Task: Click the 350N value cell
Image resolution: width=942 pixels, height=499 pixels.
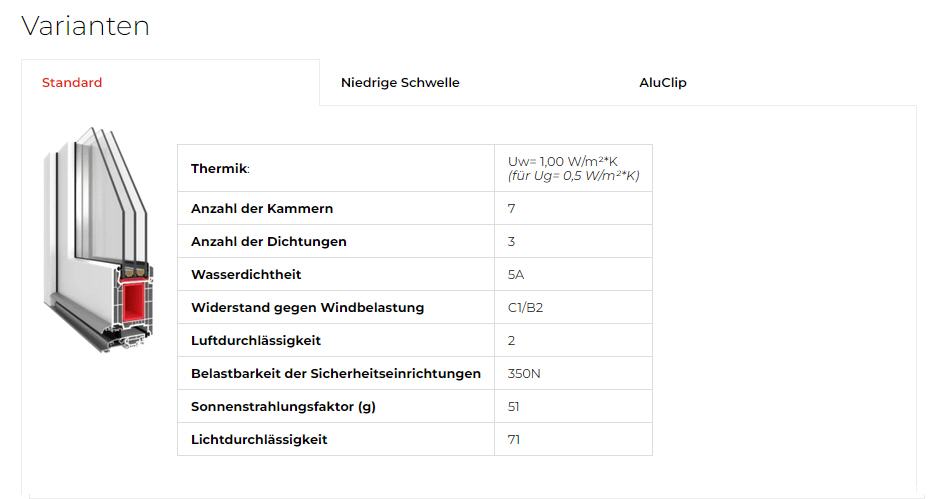Action: [525, 373]
